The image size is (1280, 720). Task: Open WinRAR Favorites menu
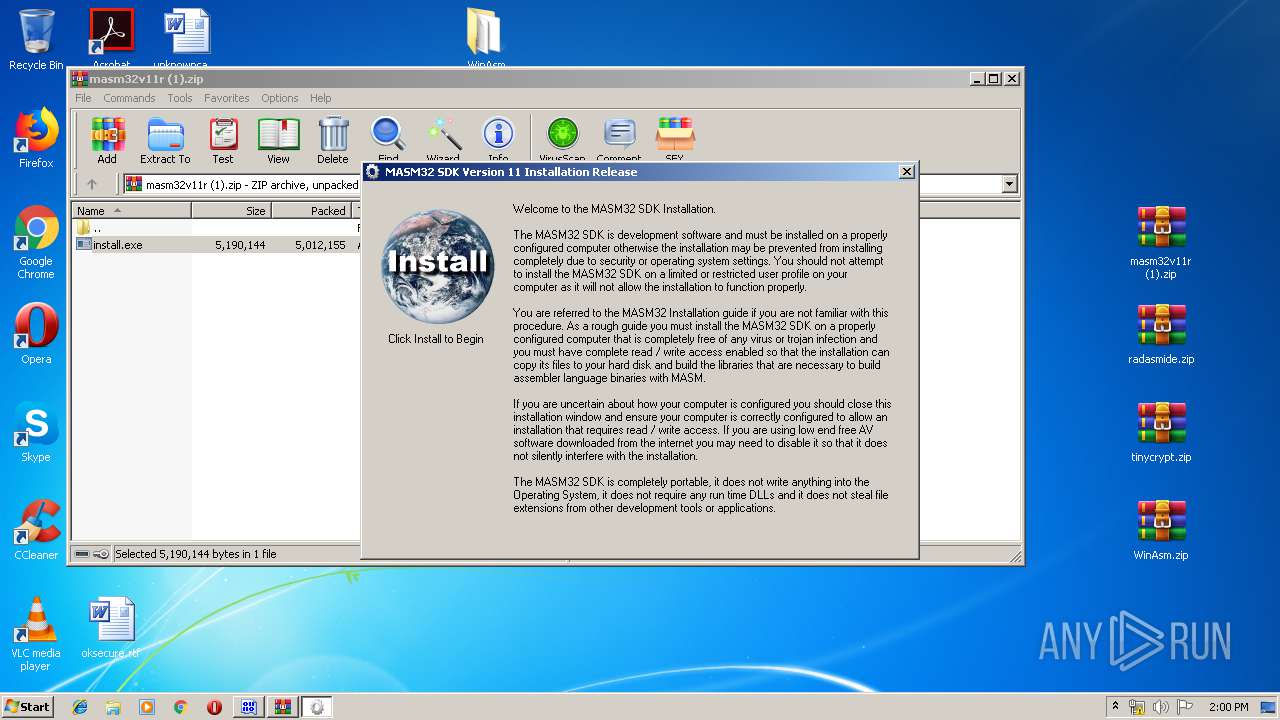(x=227, y=98)
